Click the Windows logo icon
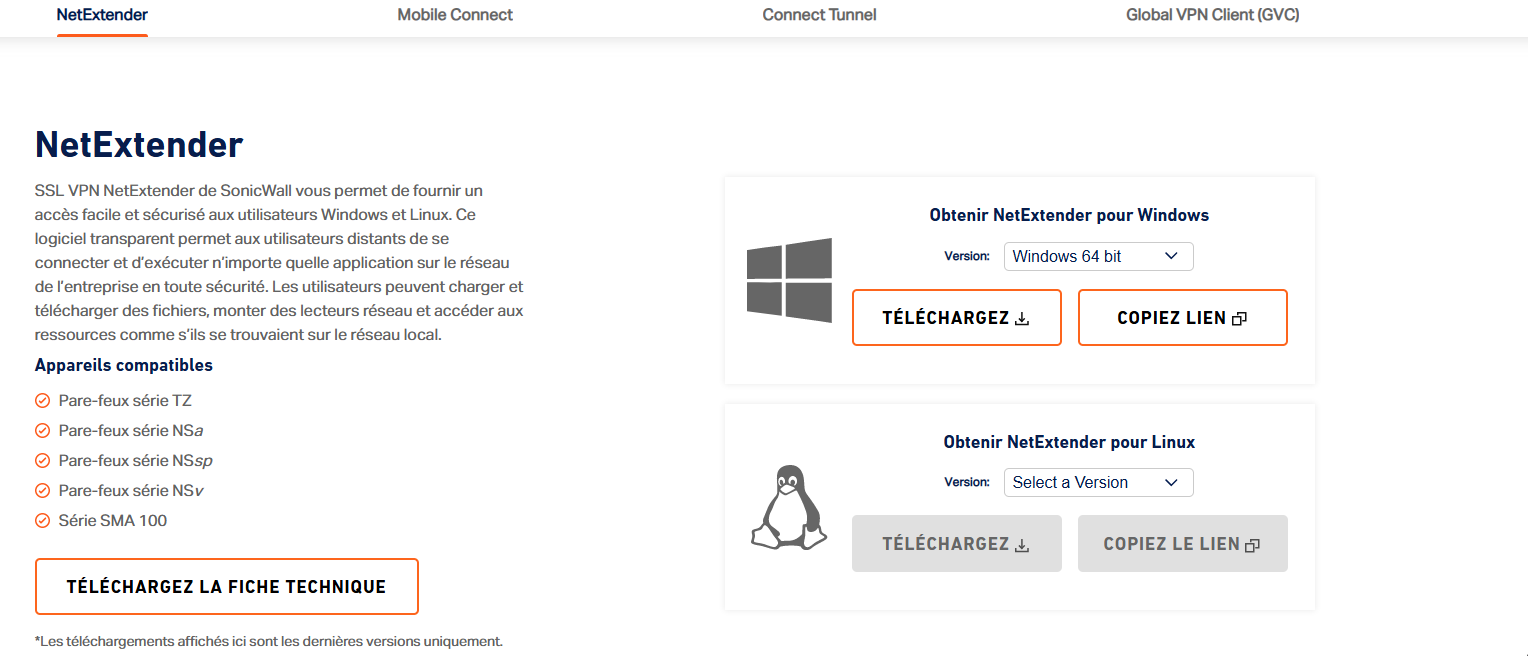The width and height of the screenshot is (1528, 656). pos(789,280)
